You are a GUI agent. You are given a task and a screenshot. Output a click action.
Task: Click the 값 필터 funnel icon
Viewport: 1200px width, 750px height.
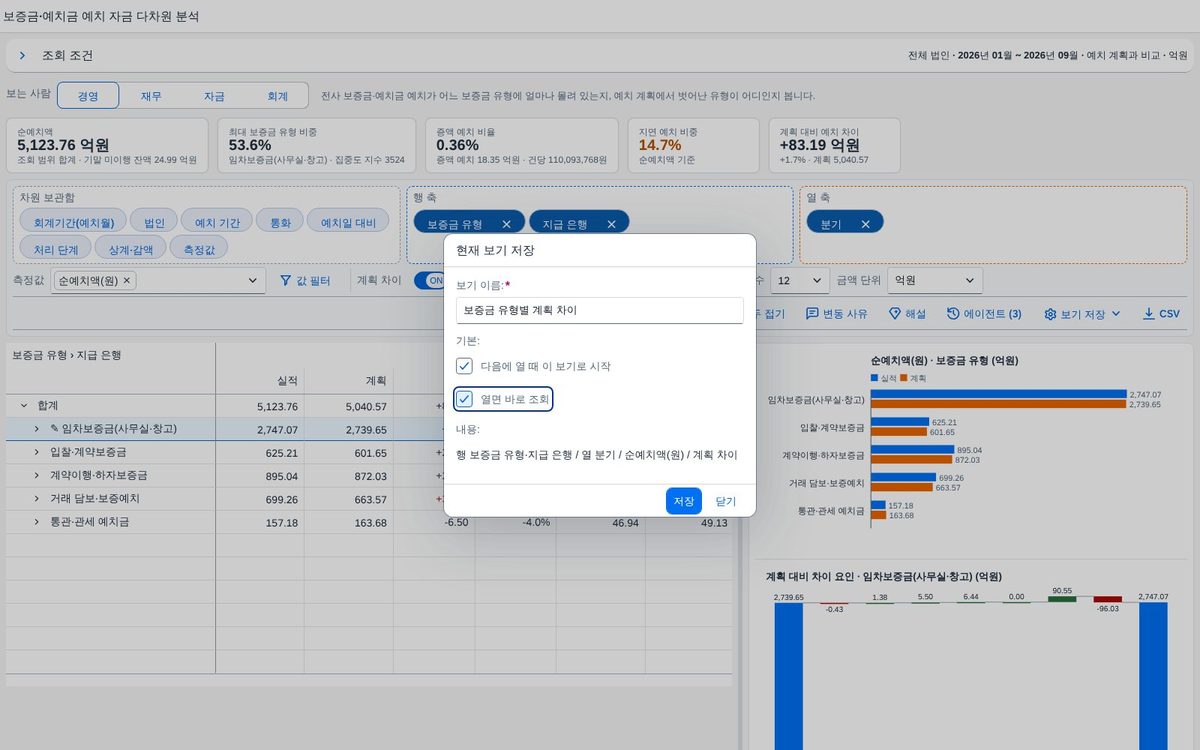coord(285,281)
